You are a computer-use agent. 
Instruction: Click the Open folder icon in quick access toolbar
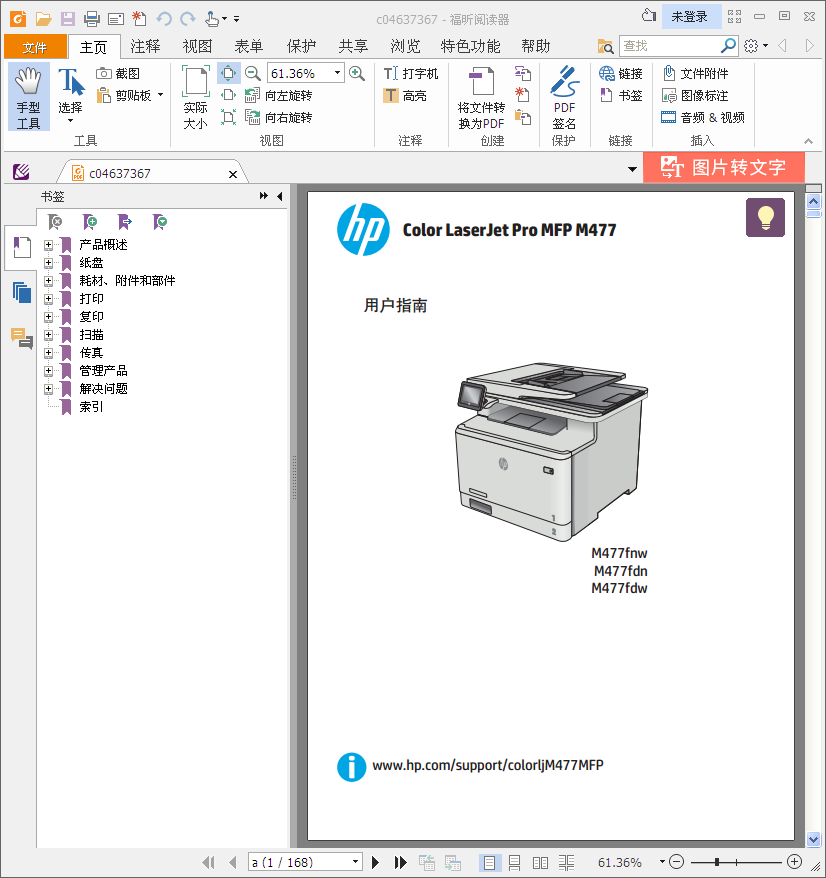pos(43,18)
